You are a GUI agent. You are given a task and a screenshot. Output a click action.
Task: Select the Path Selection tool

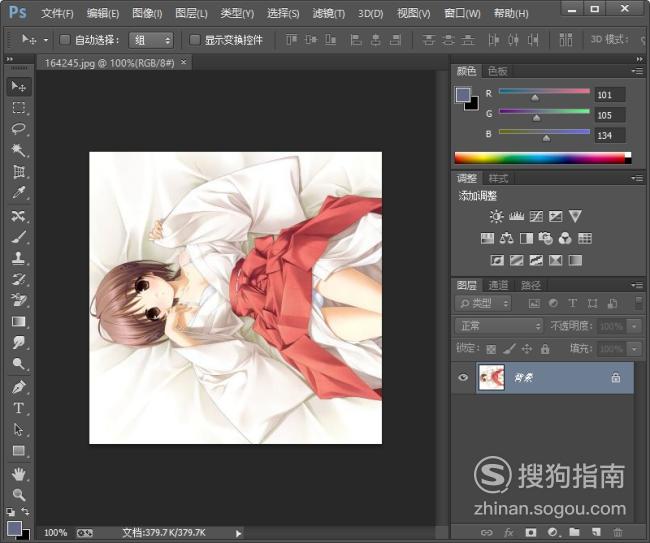19,429
